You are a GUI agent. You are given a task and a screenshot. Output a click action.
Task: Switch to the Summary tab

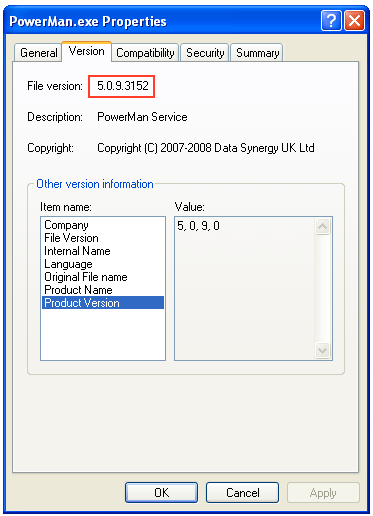click(257, 53)
